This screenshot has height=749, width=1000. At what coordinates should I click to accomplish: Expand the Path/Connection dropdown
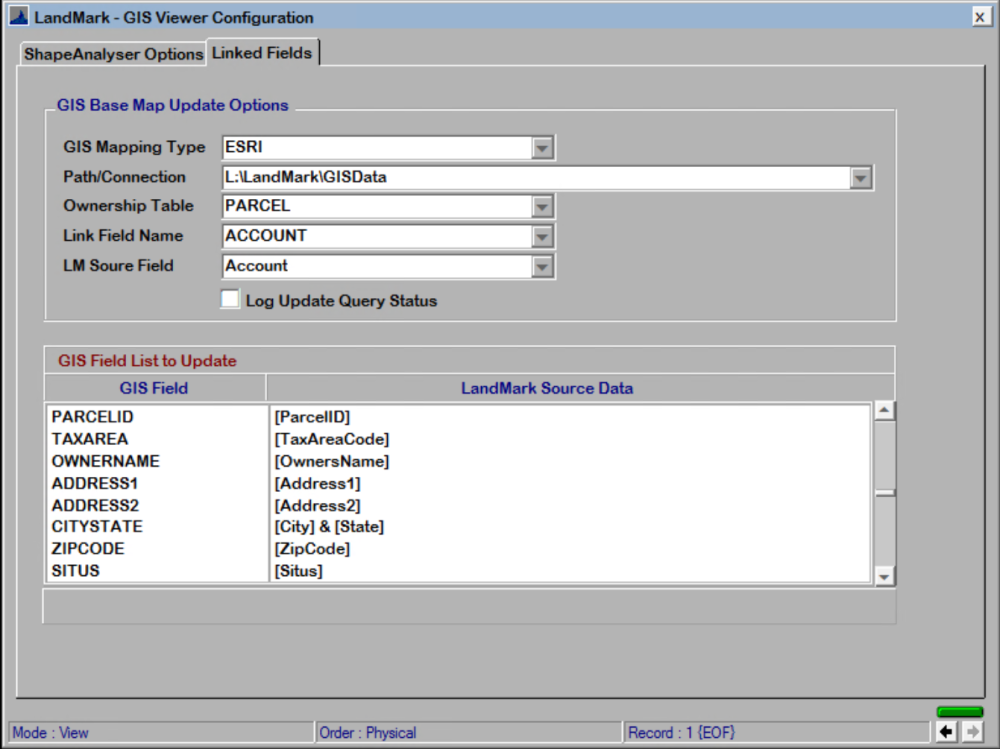(x=860, y=178)
